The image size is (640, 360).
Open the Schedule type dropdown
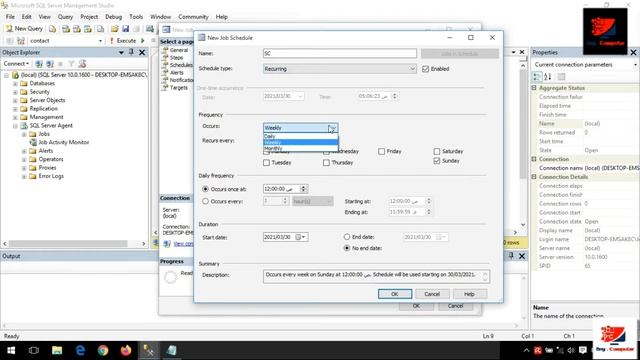(x=340, y=69)
